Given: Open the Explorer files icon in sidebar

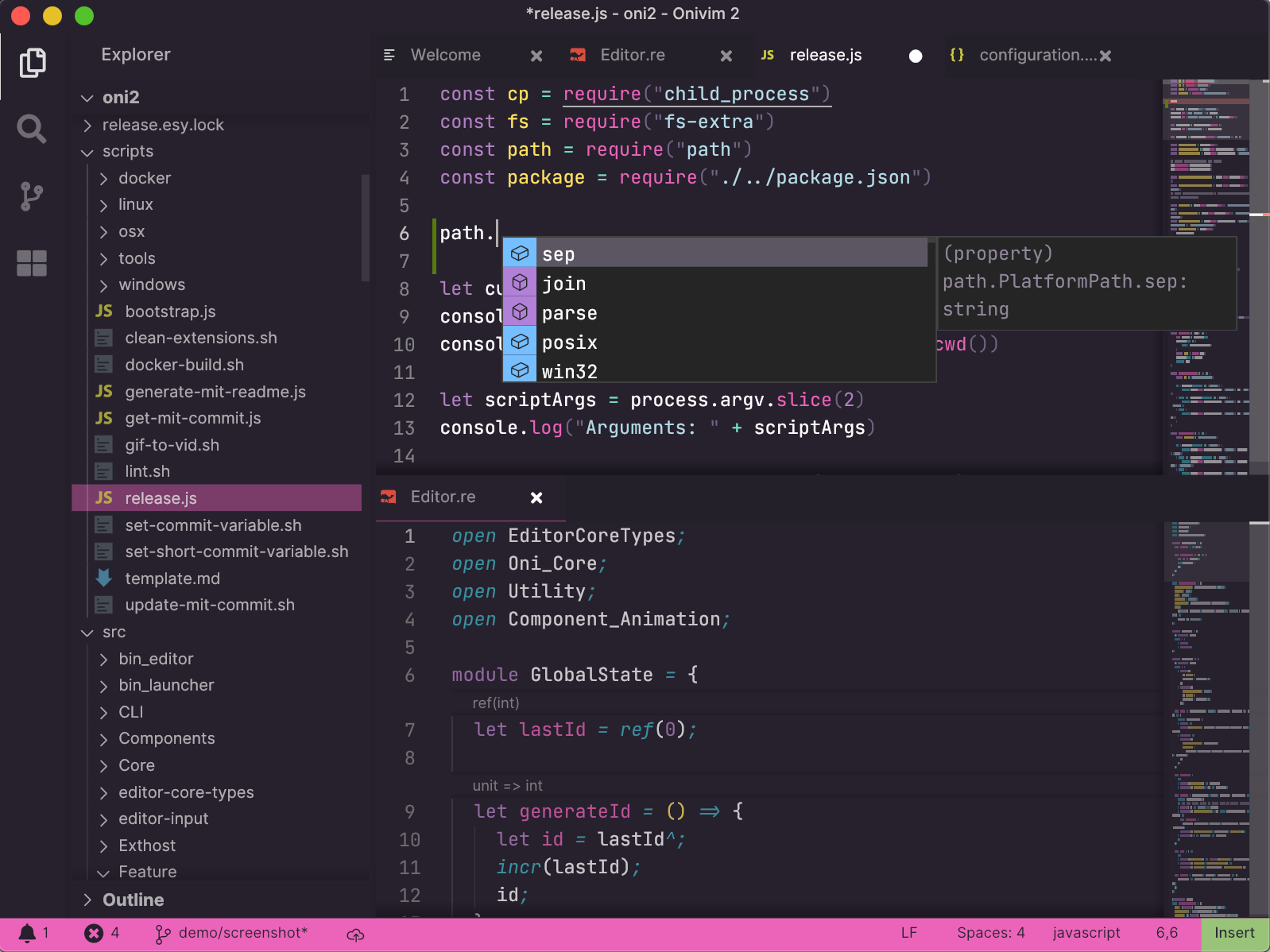Looking at the screenshot, I should (x=32, y=63).
